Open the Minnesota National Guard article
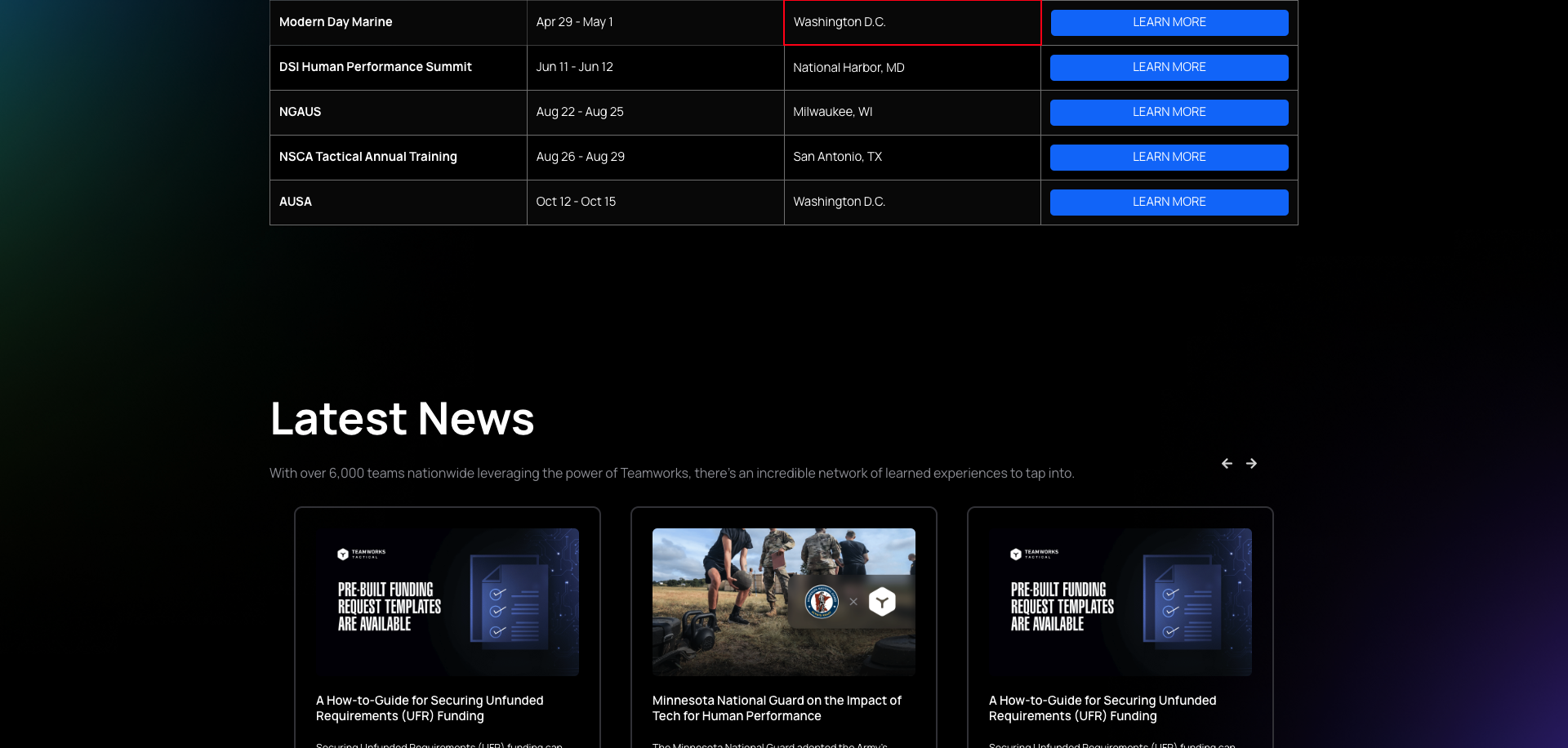1568x748 pixels. 776,708
